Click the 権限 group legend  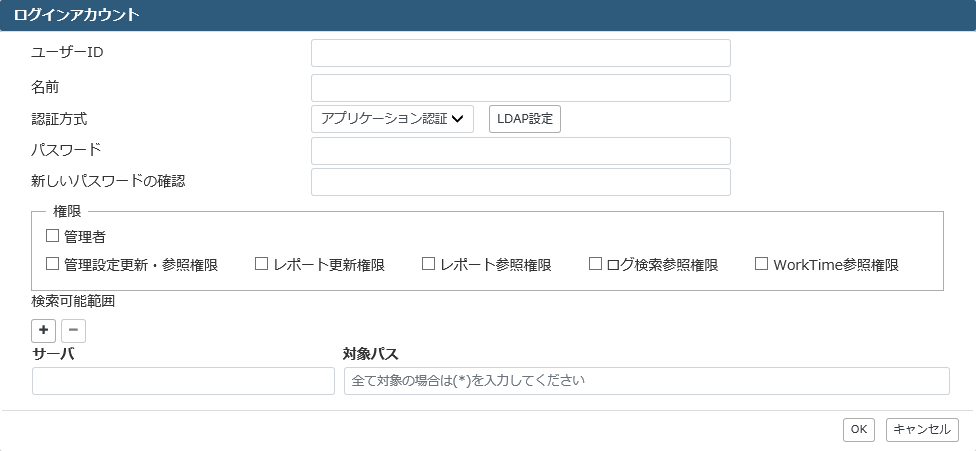pos(67,212)
